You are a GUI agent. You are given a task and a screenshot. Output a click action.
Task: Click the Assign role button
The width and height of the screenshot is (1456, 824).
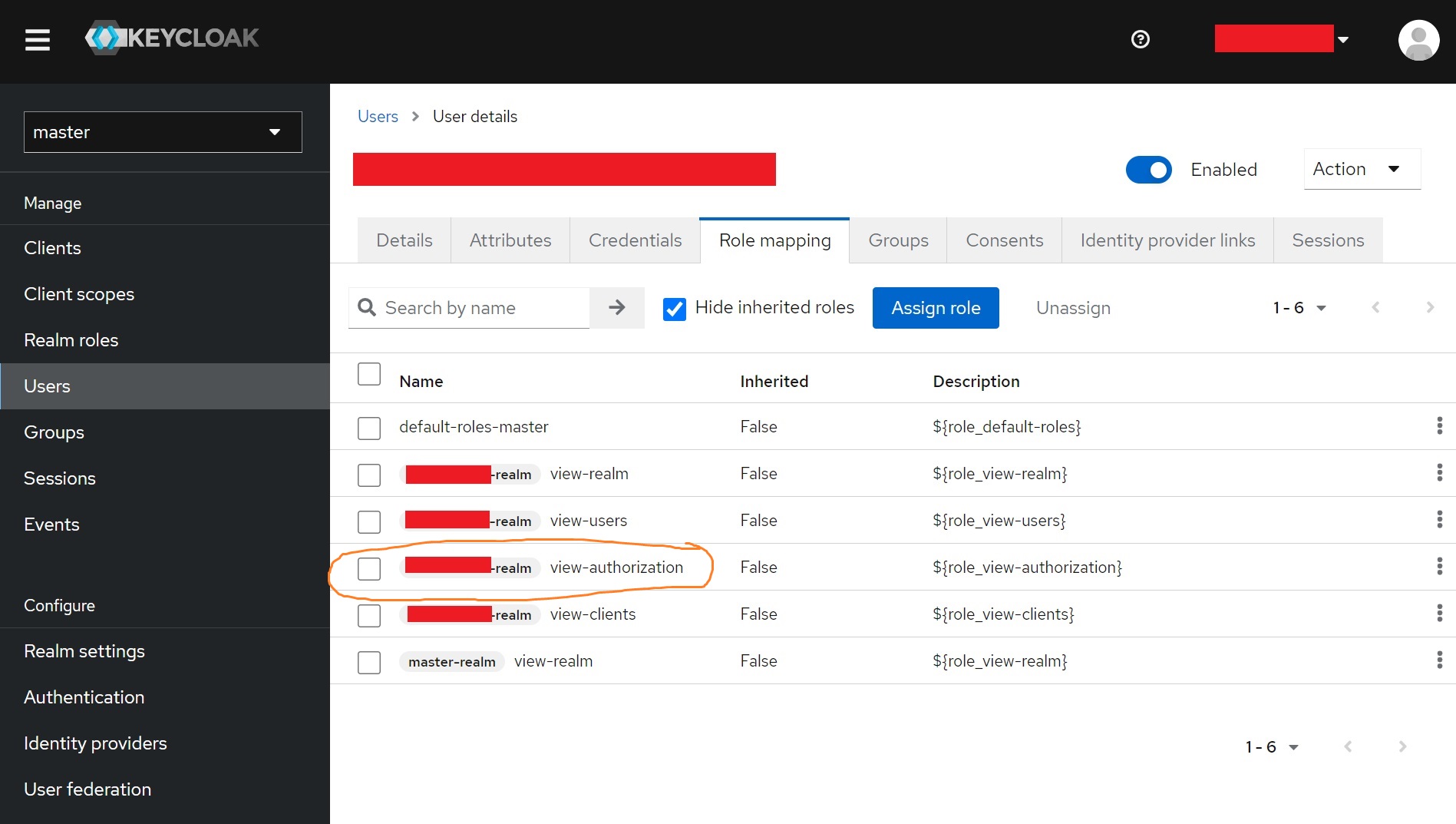tap(935, 307)
